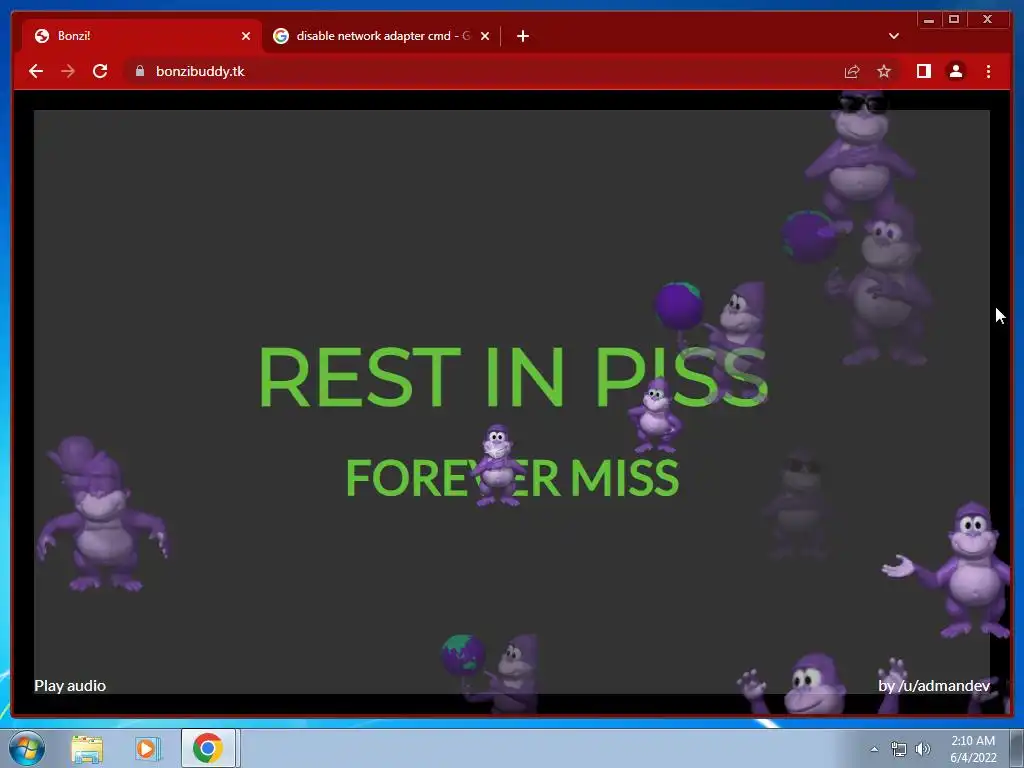Share this page using share icon
This screenshot has width=1024, height=768.
[852, 71]
